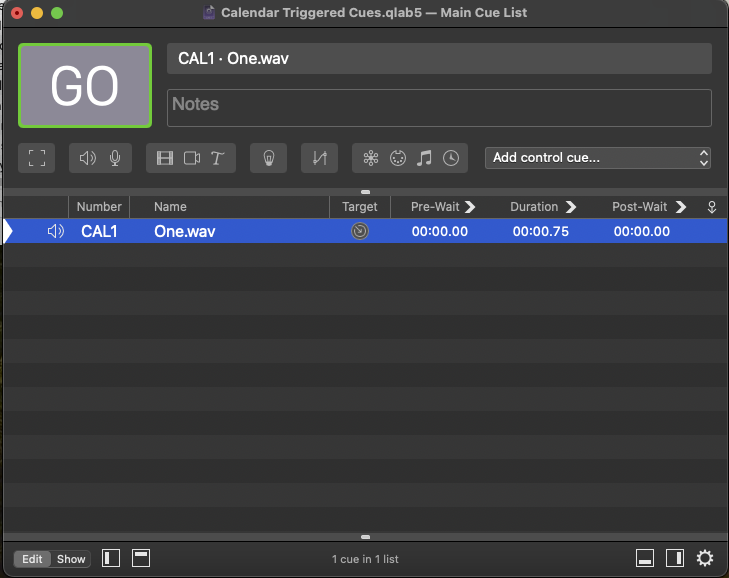Image resolution: width=729 pixels, height=578 pixels.
Task: Add a Camera cue from toolbar
Action: [x=192, y=158]
